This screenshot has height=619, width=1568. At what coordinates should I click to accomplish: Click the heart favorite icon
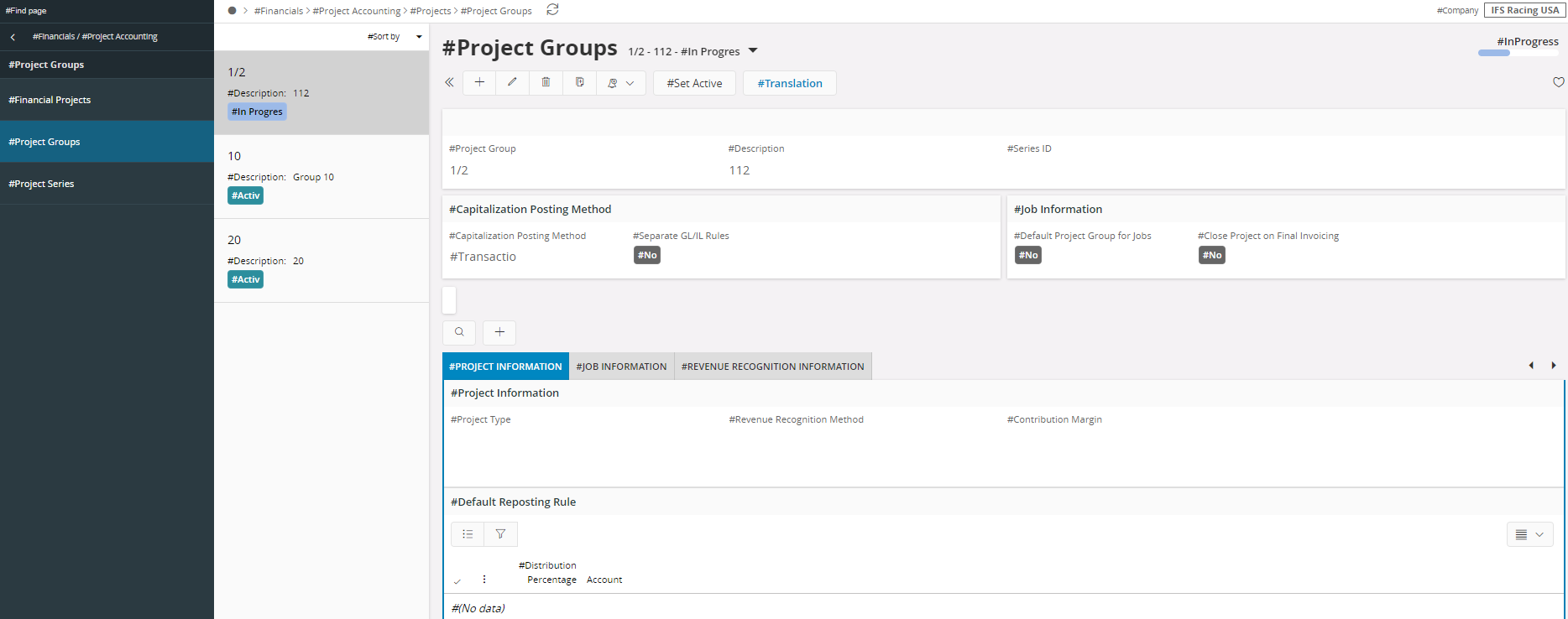click(x=1558, y=82)
